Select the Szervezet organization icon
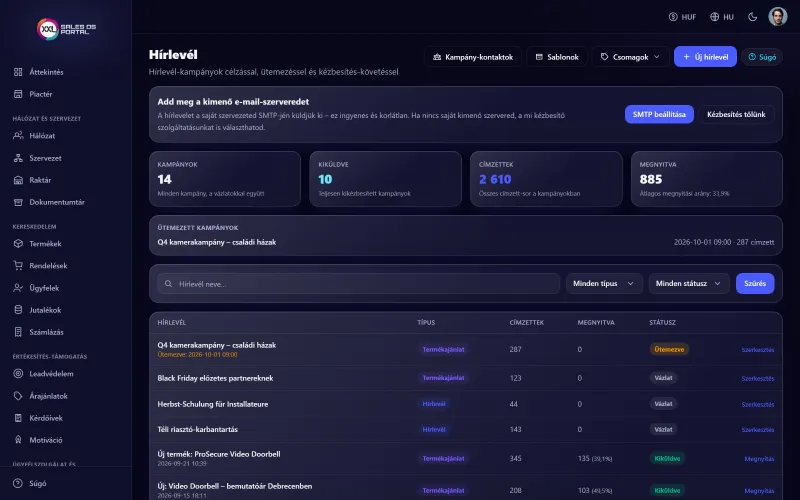800x500 pixels. (18, 158)
